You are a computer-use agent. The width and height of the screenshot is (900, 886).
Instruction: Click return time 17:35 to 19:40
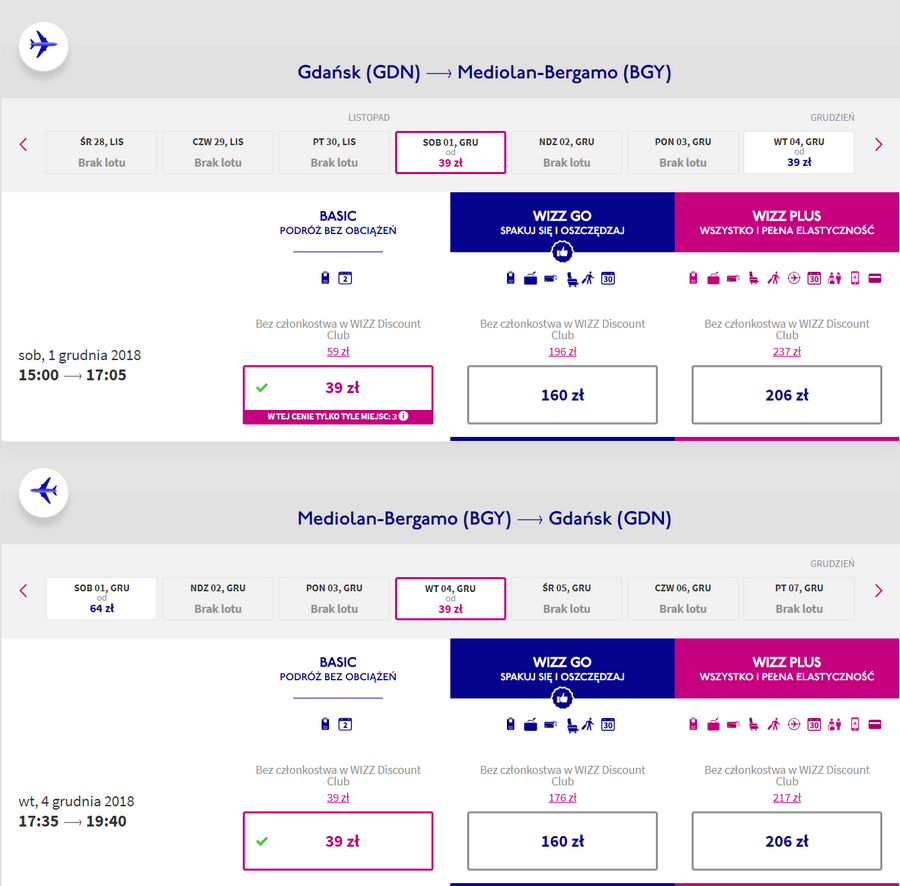click(x=72, y=821)
